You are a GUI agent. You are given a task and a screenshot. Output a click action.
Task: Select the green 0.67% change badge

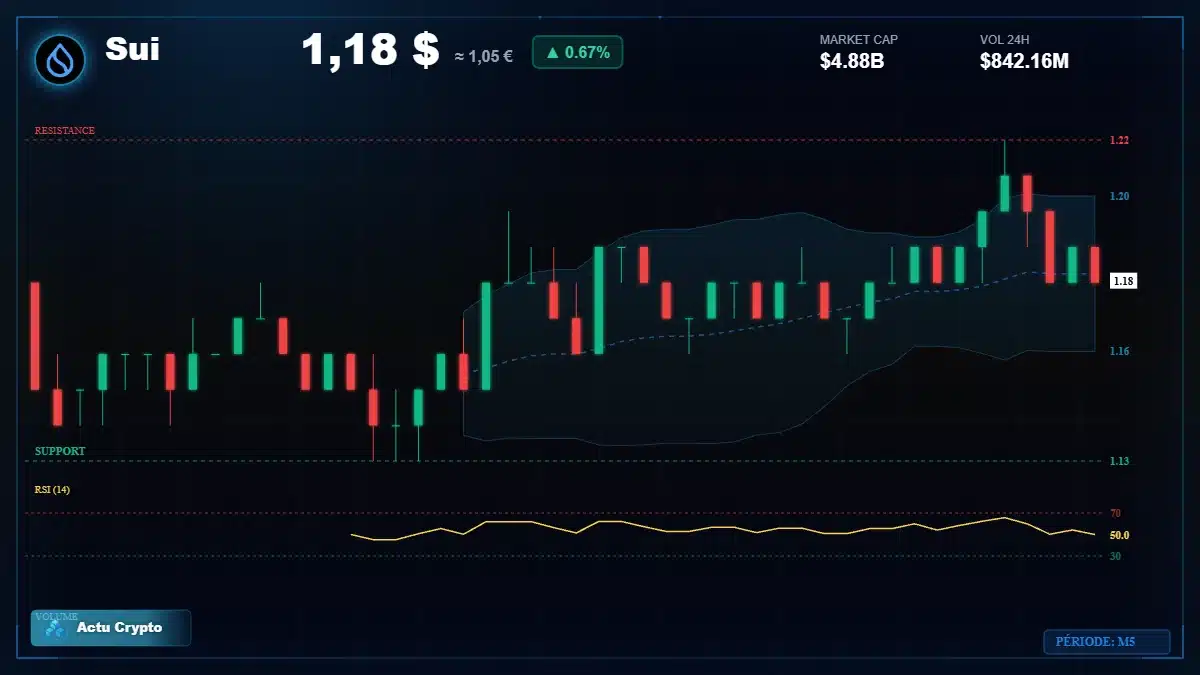[x=577, y=52]
